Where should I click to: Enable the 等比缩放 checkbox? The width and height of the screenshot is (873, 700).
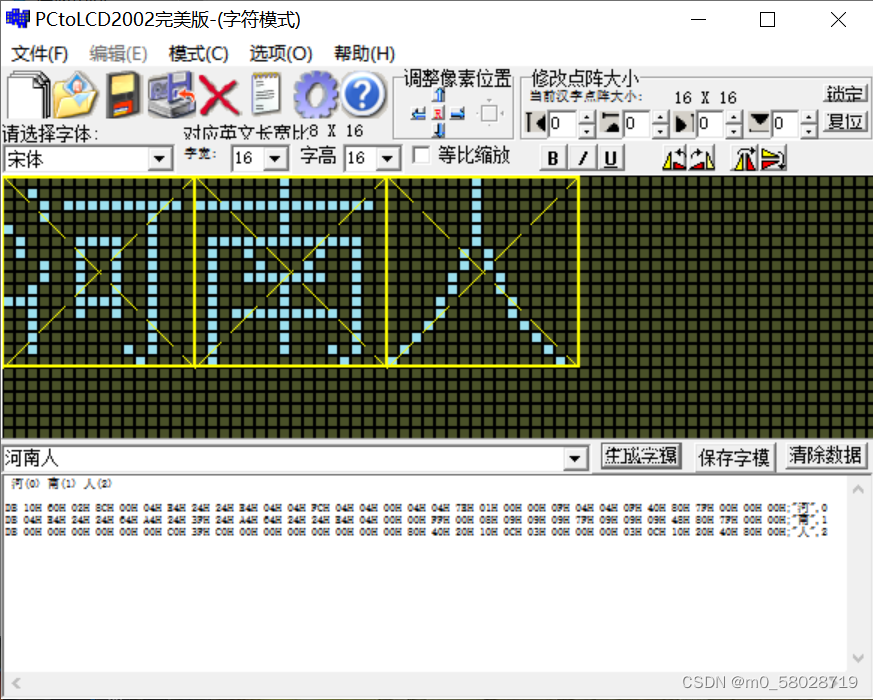(x=420, y=156)
